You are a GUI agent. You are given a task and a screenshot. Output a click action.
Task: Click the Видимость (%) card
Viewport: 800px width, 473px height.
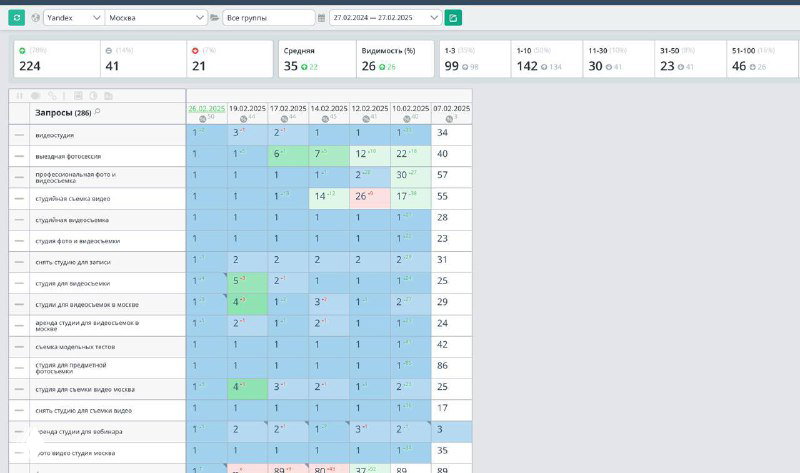tap(395, 59)
